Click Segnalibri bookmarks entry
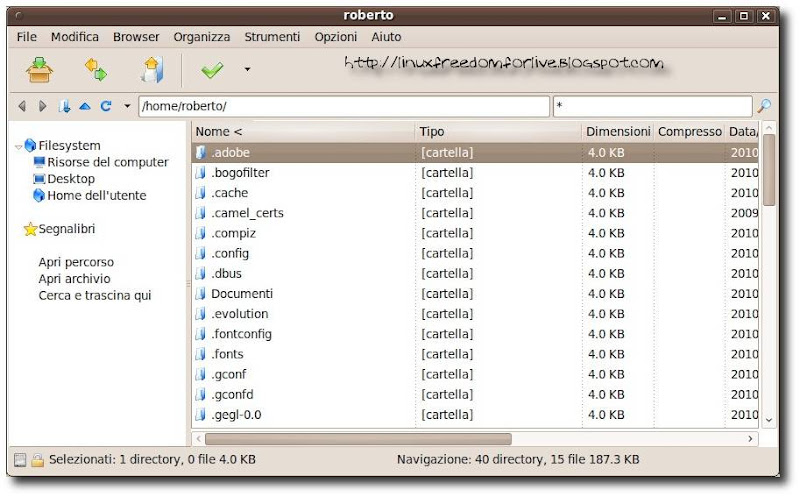The width and height of the screenshot is (800, 497). click(x=66, y=229)
